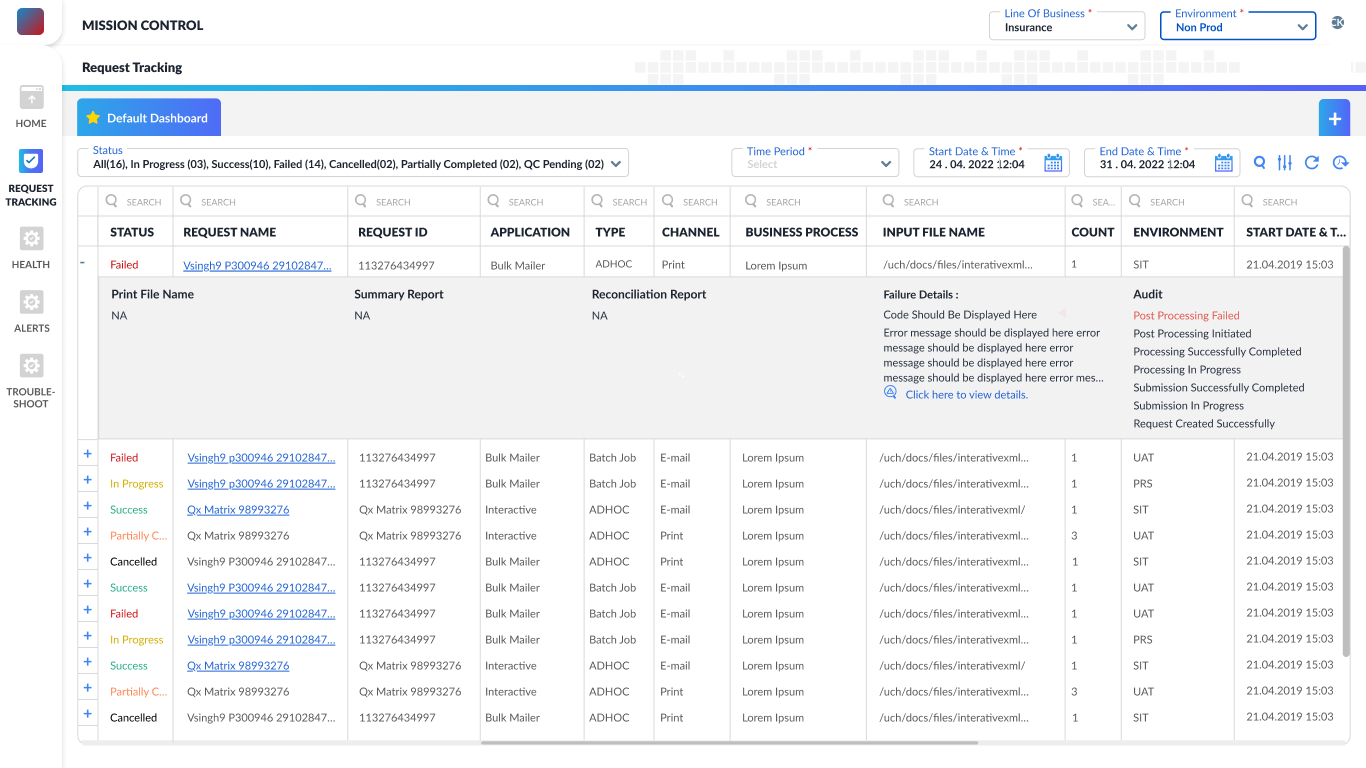Open the Status filter dropdown

coord(353,163)
